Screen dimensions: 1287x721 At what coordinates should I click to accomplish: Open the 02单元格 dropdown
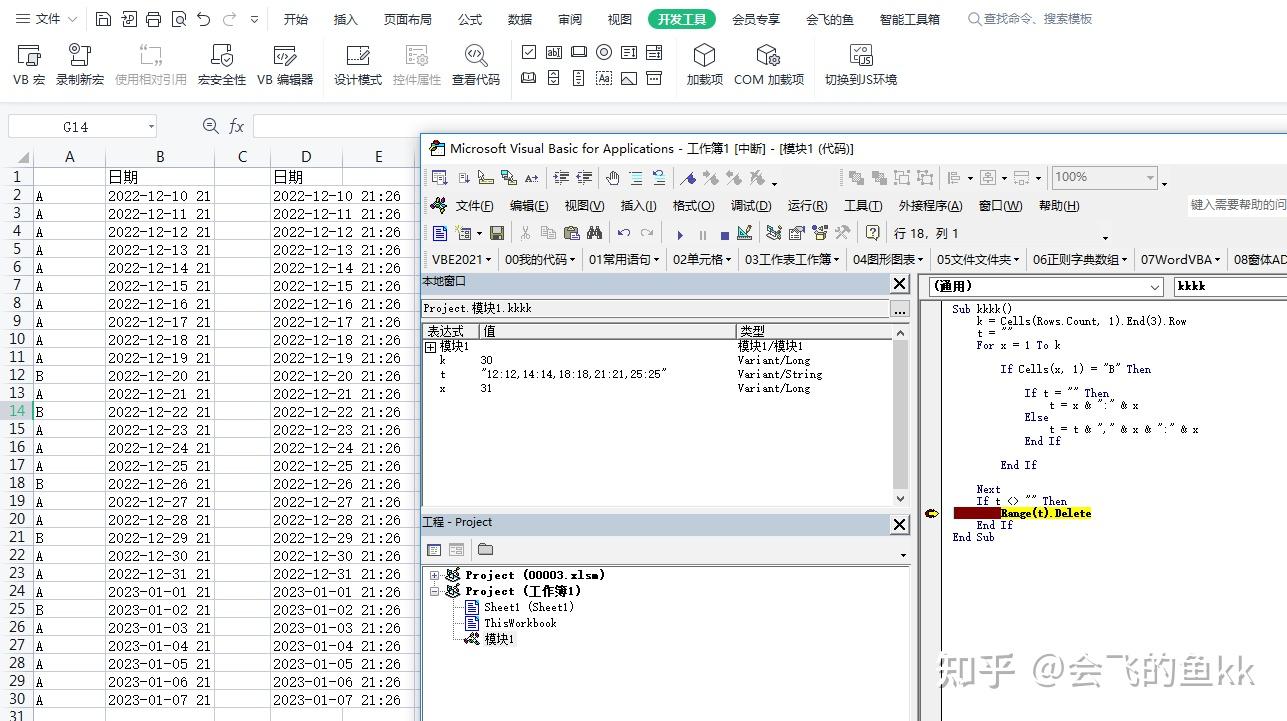coord(702,259)
